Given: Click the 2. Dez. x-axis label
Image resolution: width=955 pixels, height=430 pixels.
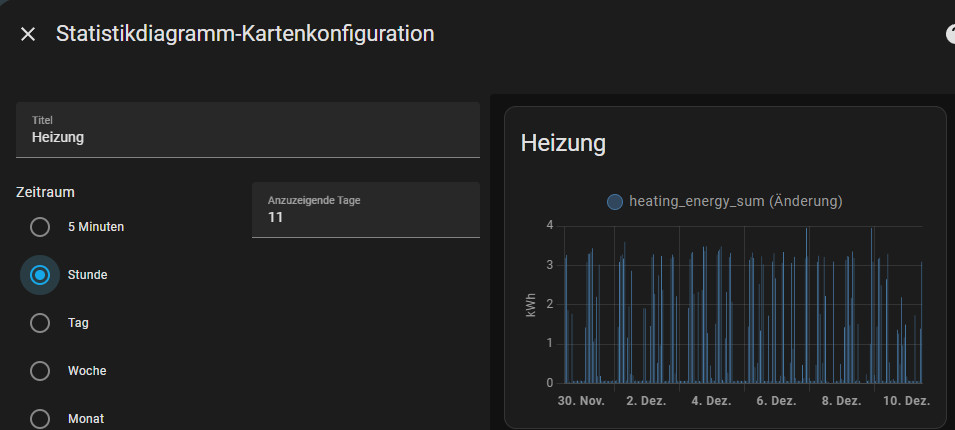Looking at the screenshot, I should tap(645, 400).
